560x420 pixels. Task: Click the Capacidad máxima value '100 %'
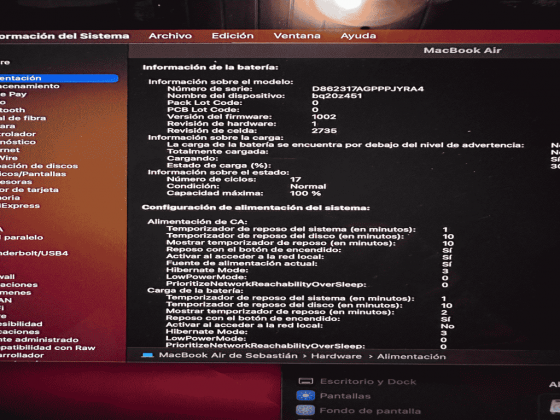pyautogui.click(x=305, y=194)
